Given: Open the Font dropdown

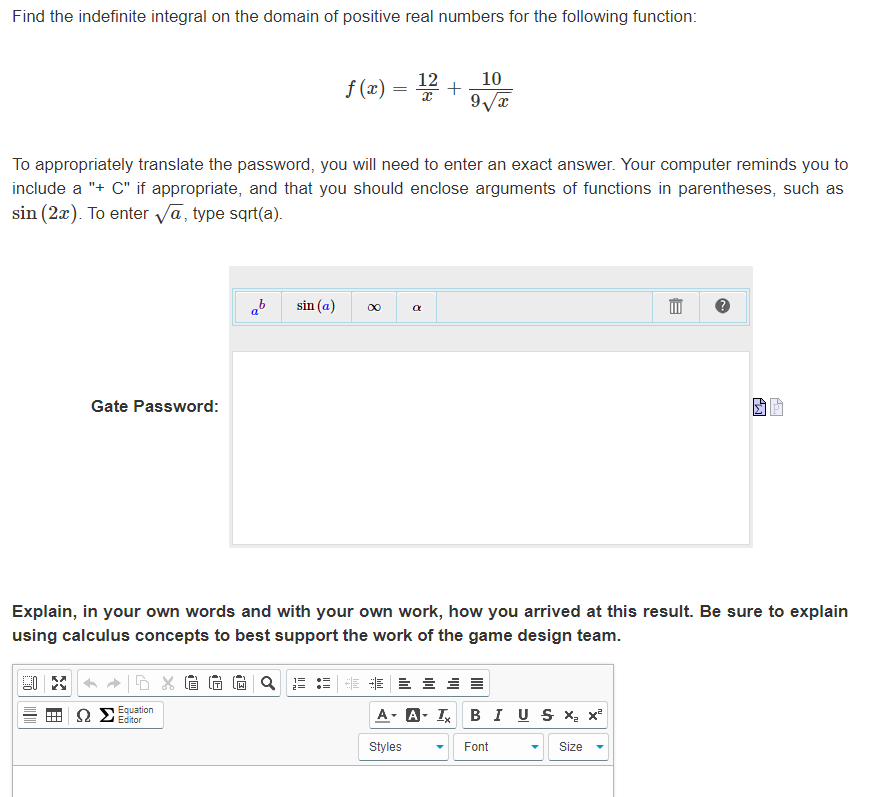Looking at the screenshot, I should click(498, 746).
